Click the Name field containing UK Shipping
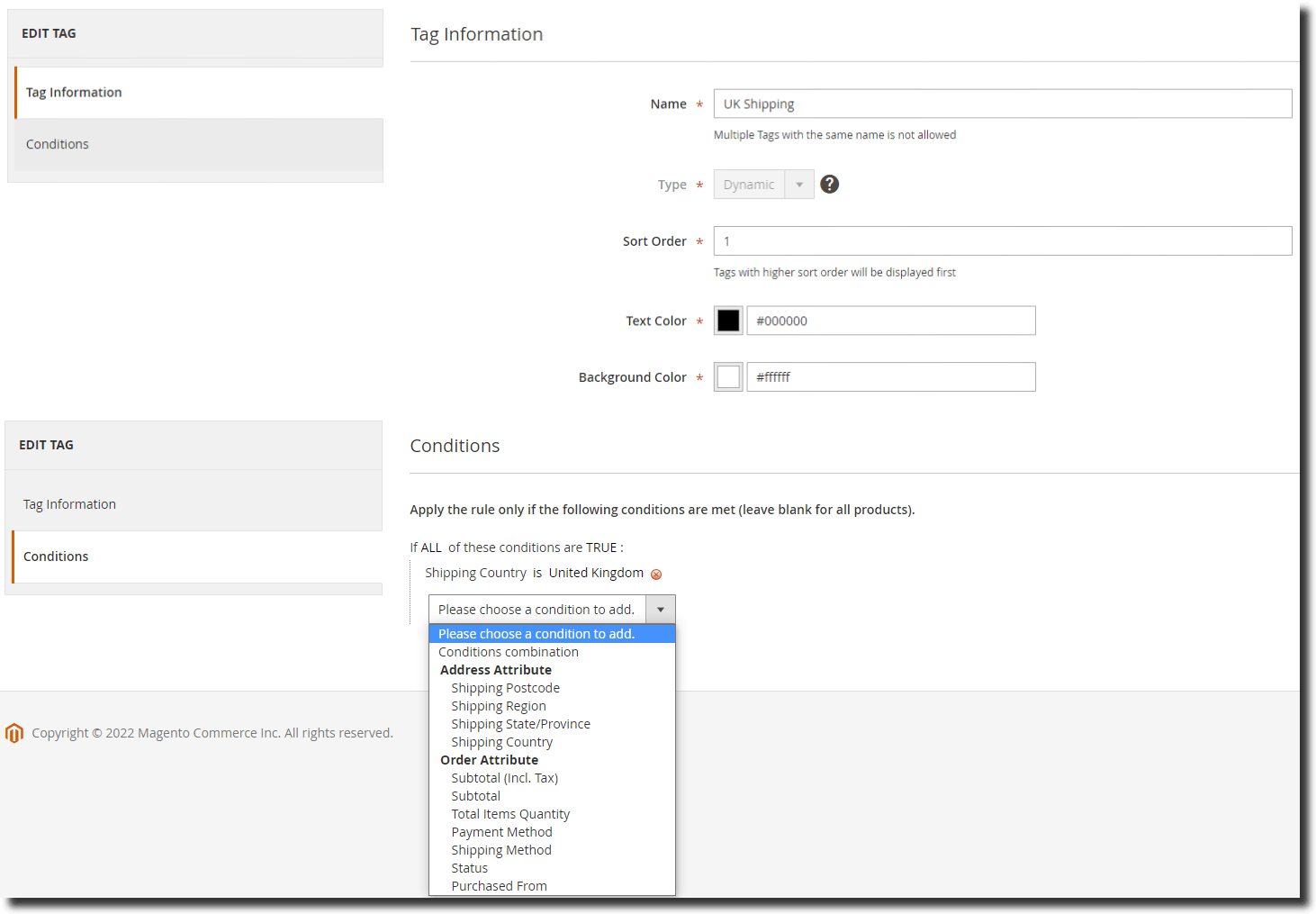Viewport: 1316px width, 914px height. [1002, 104]
